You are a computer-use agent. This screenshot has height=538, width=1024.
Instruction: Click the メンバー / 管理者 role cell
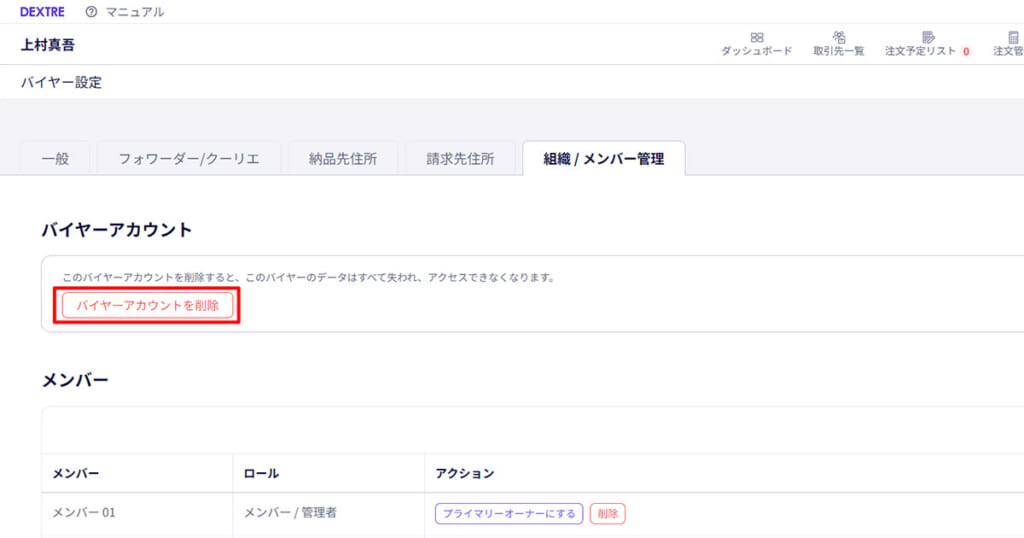[328, 513]
